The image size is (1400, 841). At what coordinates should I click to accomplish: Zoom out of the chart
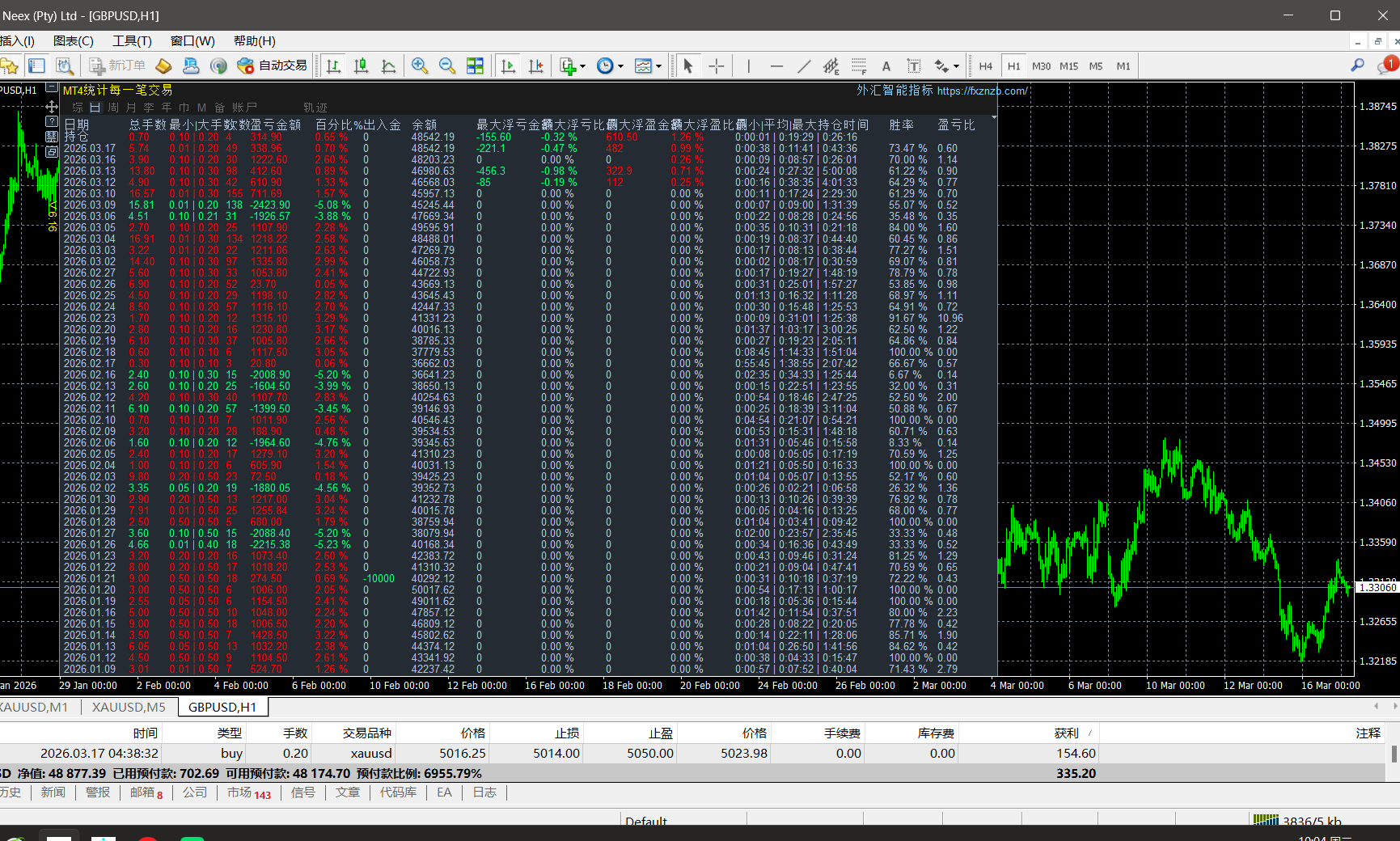(x=446, y=66)
